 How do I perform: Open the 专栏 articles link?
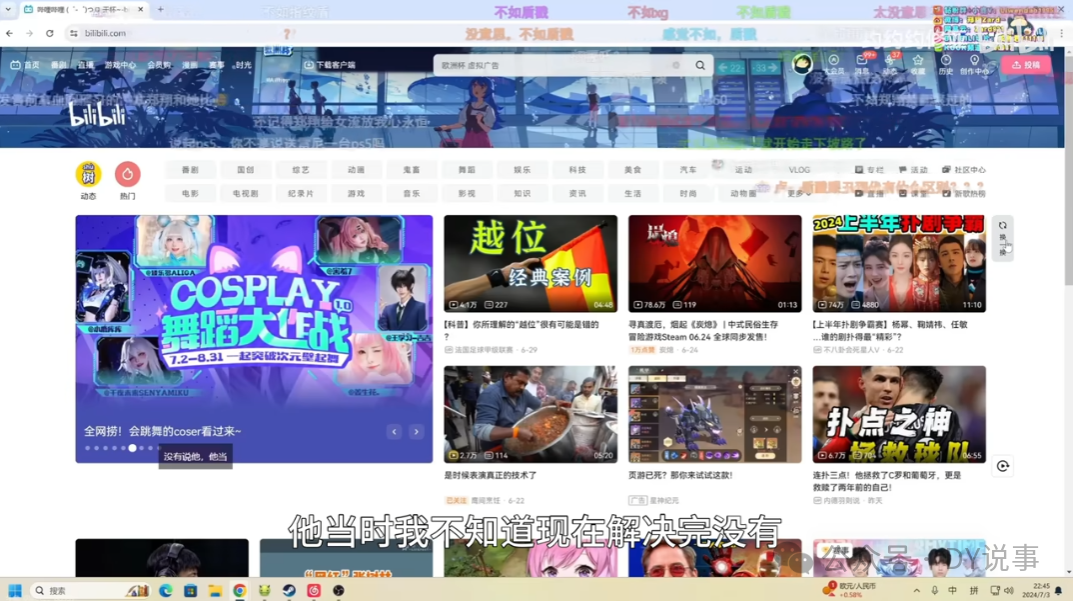[x=869, y=170]
